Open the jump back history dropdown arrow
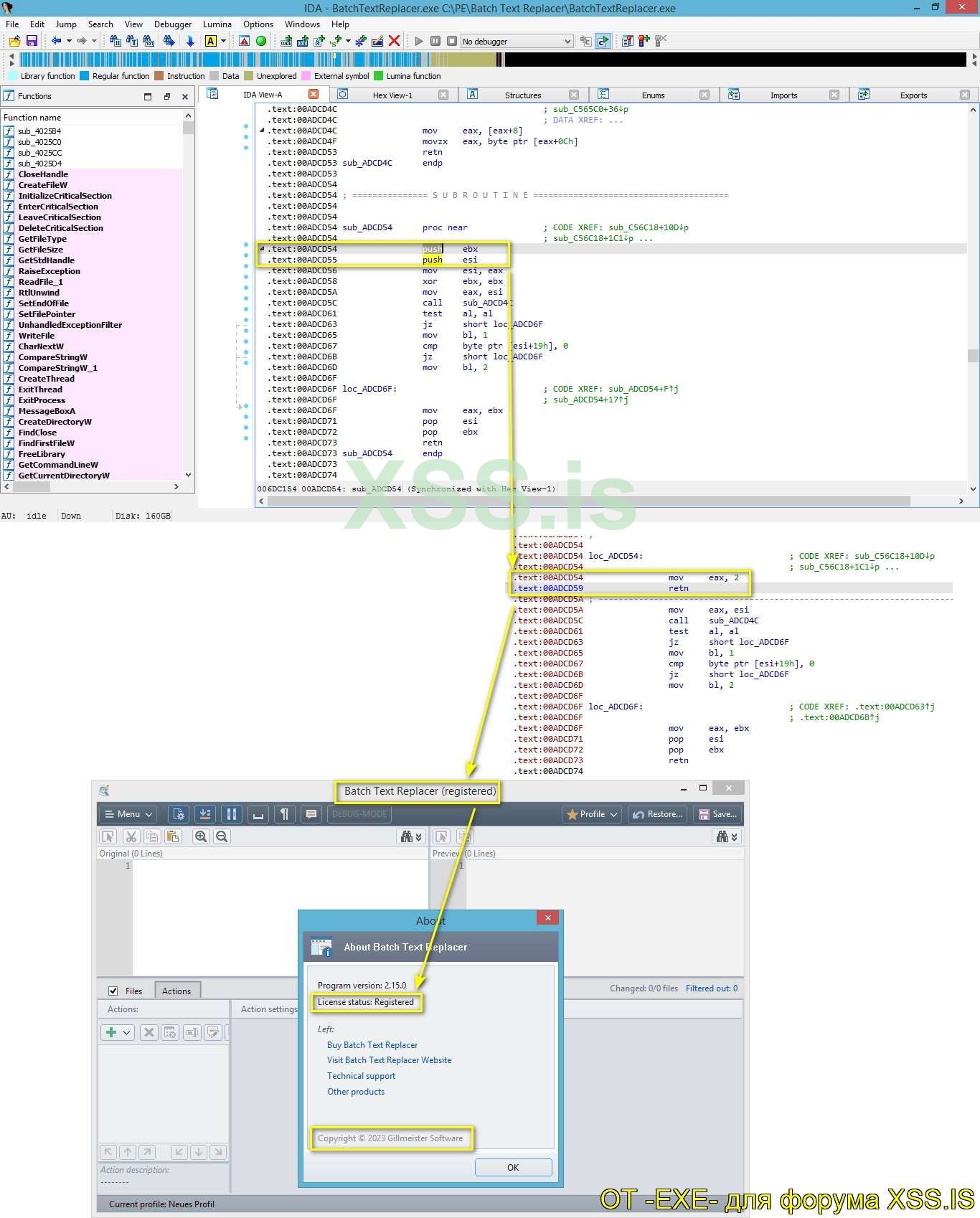 [69, 41]
